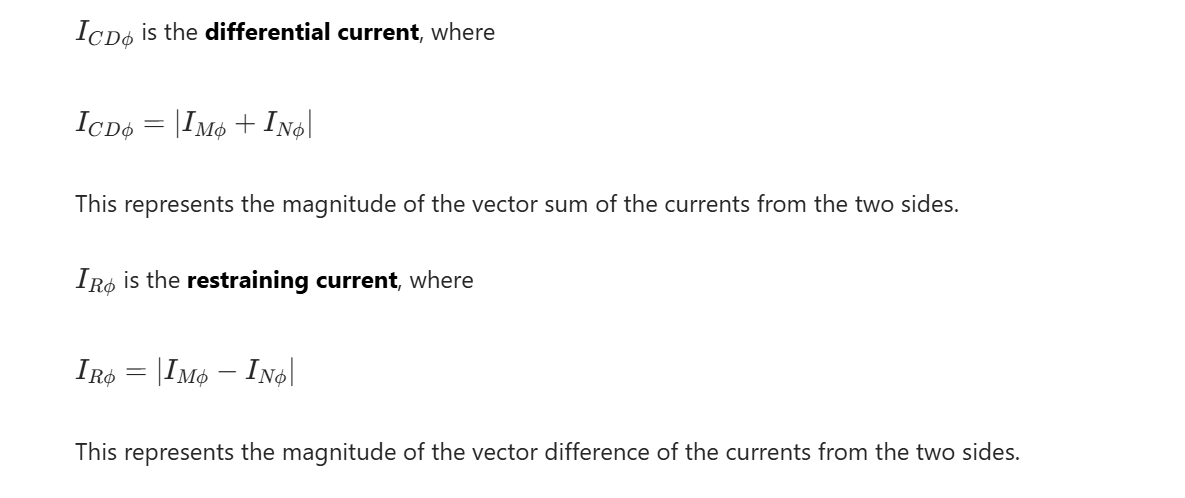The image size is (1185, 498).
Task: Click the bold text "restraining current"
Action: click(291, 280)
